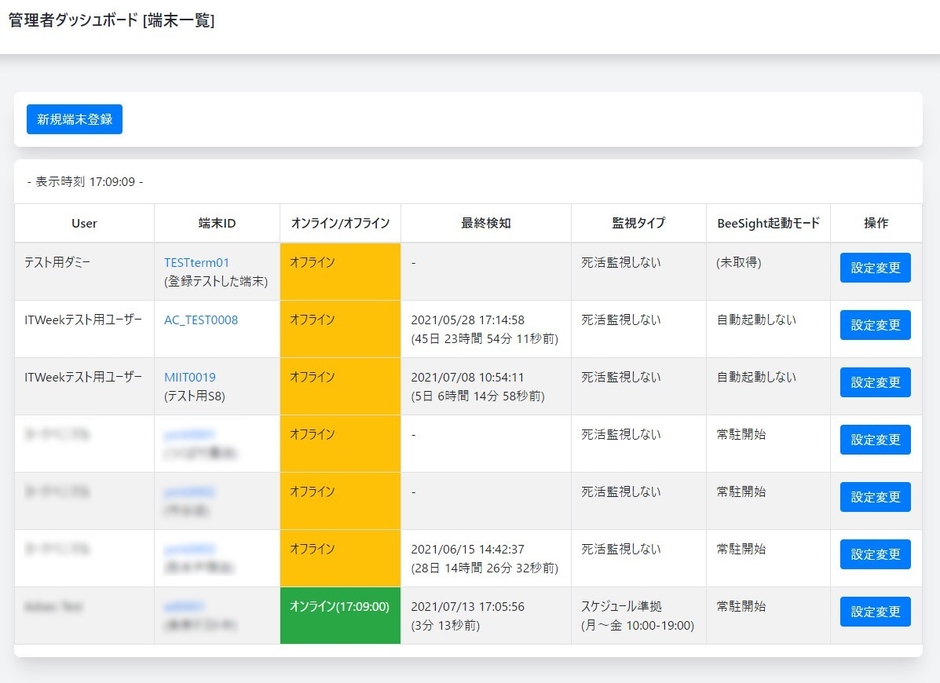Click the top オフライン status cell

(x=339, y=267)
